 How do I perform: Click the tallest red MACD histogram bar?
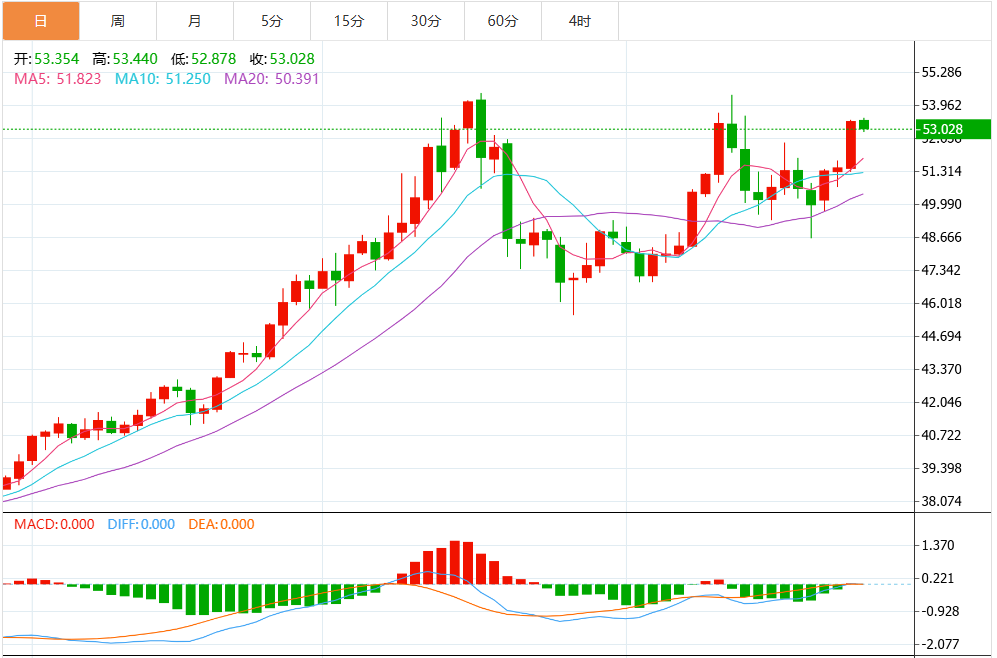click(x=455, y=563)
